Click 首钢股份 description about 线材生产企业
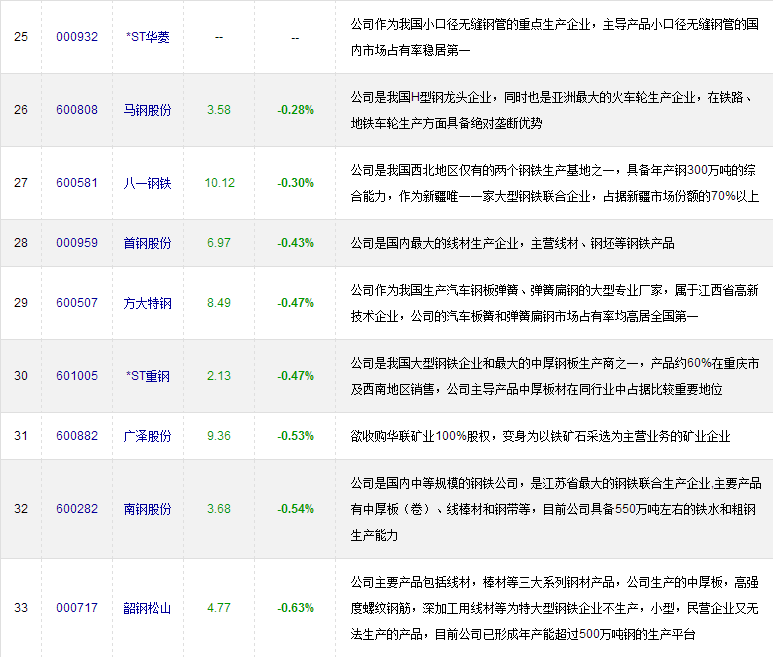The width and height of the screenshot is (773, 657). (512, 243)
